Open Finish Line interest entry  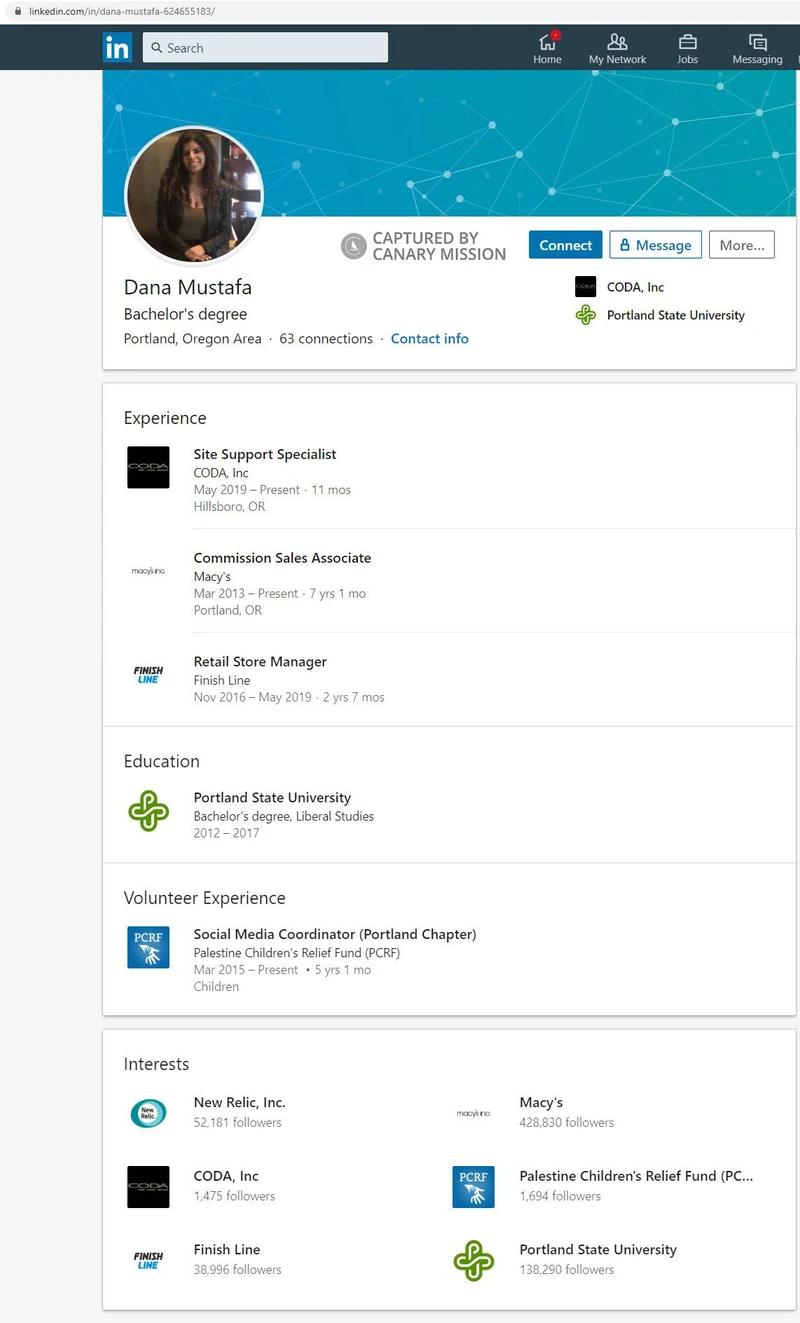pyautogui.click(x=227, y=1250)
